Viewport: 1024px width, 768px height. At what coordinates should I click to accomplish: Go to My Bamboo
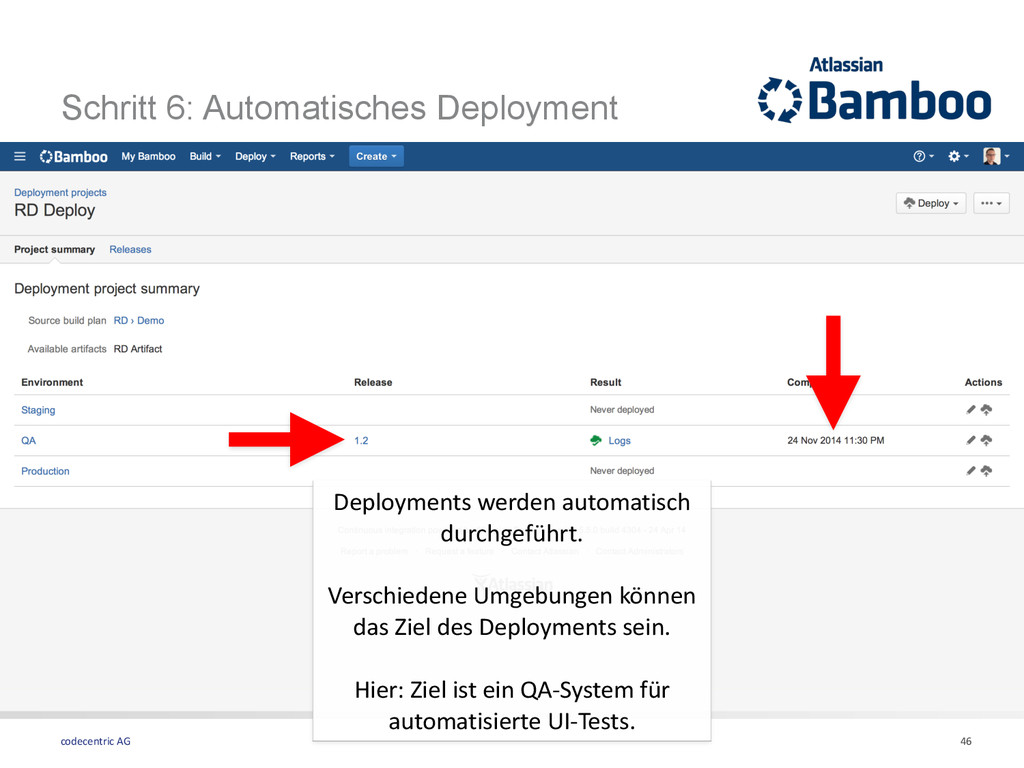coord(148,157)
